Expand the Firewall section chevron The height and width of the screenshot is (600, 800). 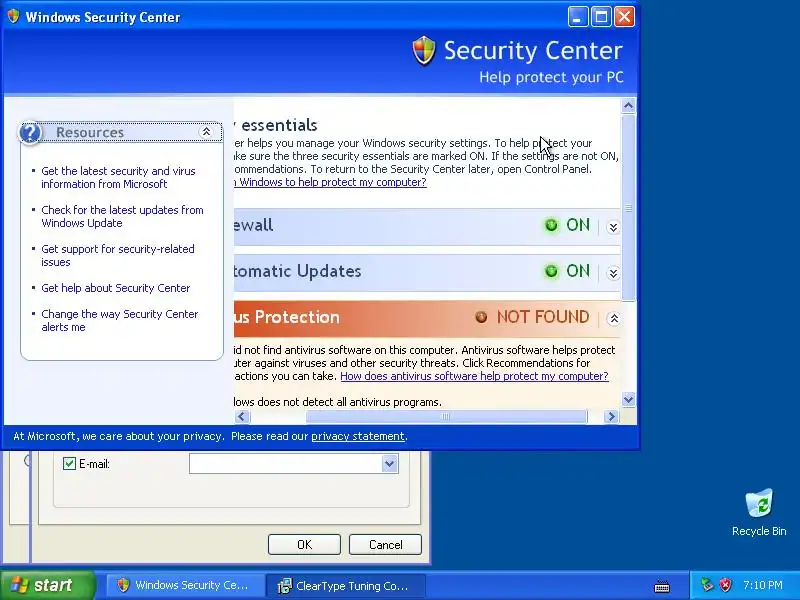click(x=613, y=227)
